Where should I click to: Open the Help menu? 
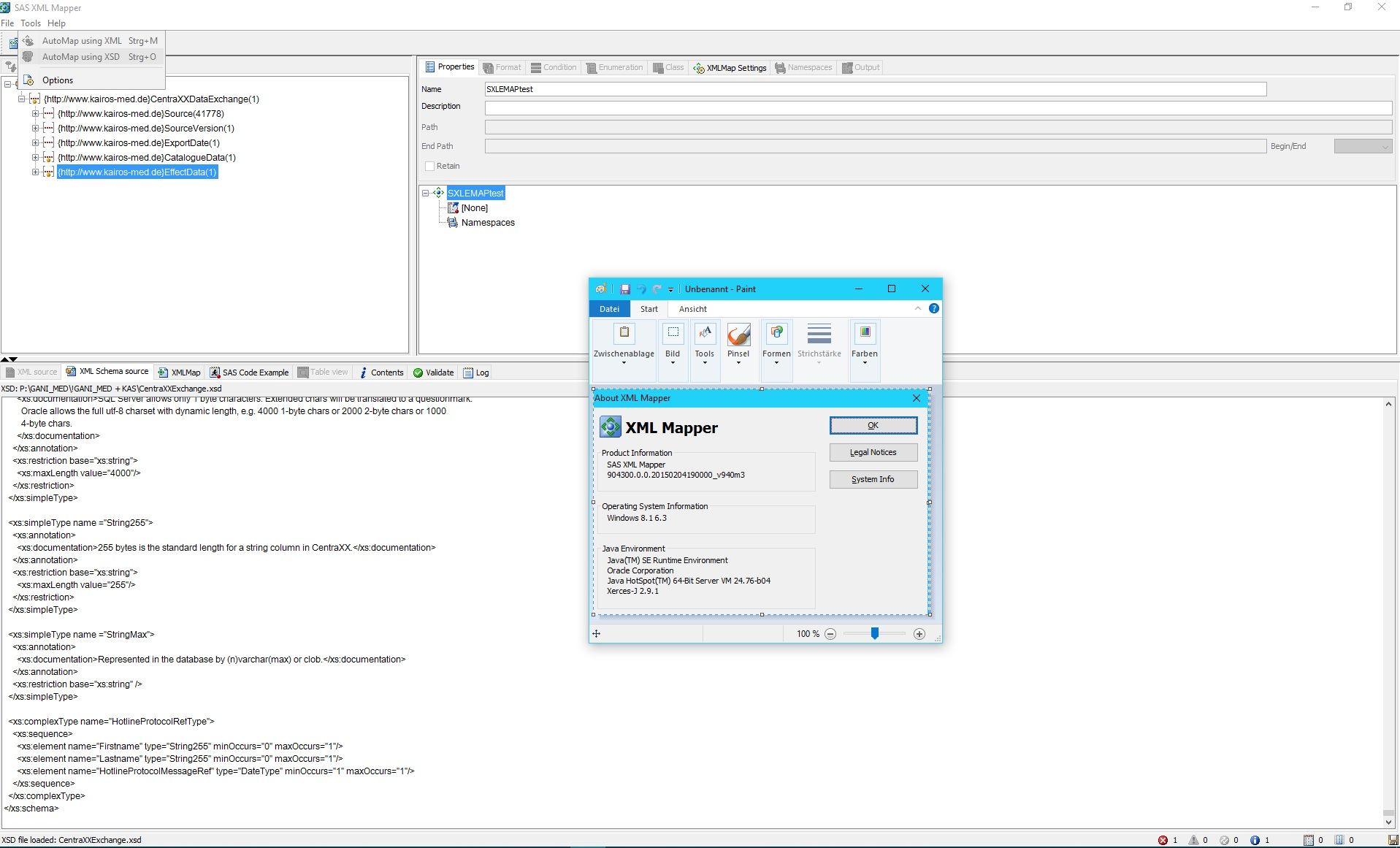[56, 23]
